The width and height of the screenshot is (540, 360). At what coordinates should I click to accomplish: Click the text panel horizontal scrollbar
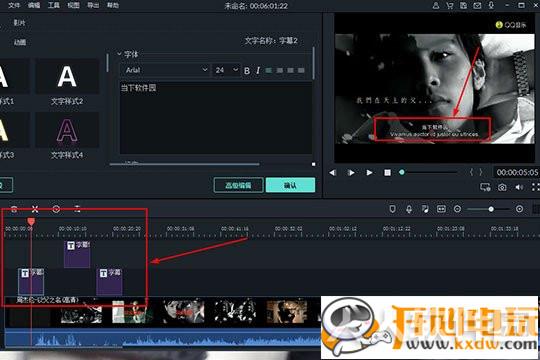point(184,164)
